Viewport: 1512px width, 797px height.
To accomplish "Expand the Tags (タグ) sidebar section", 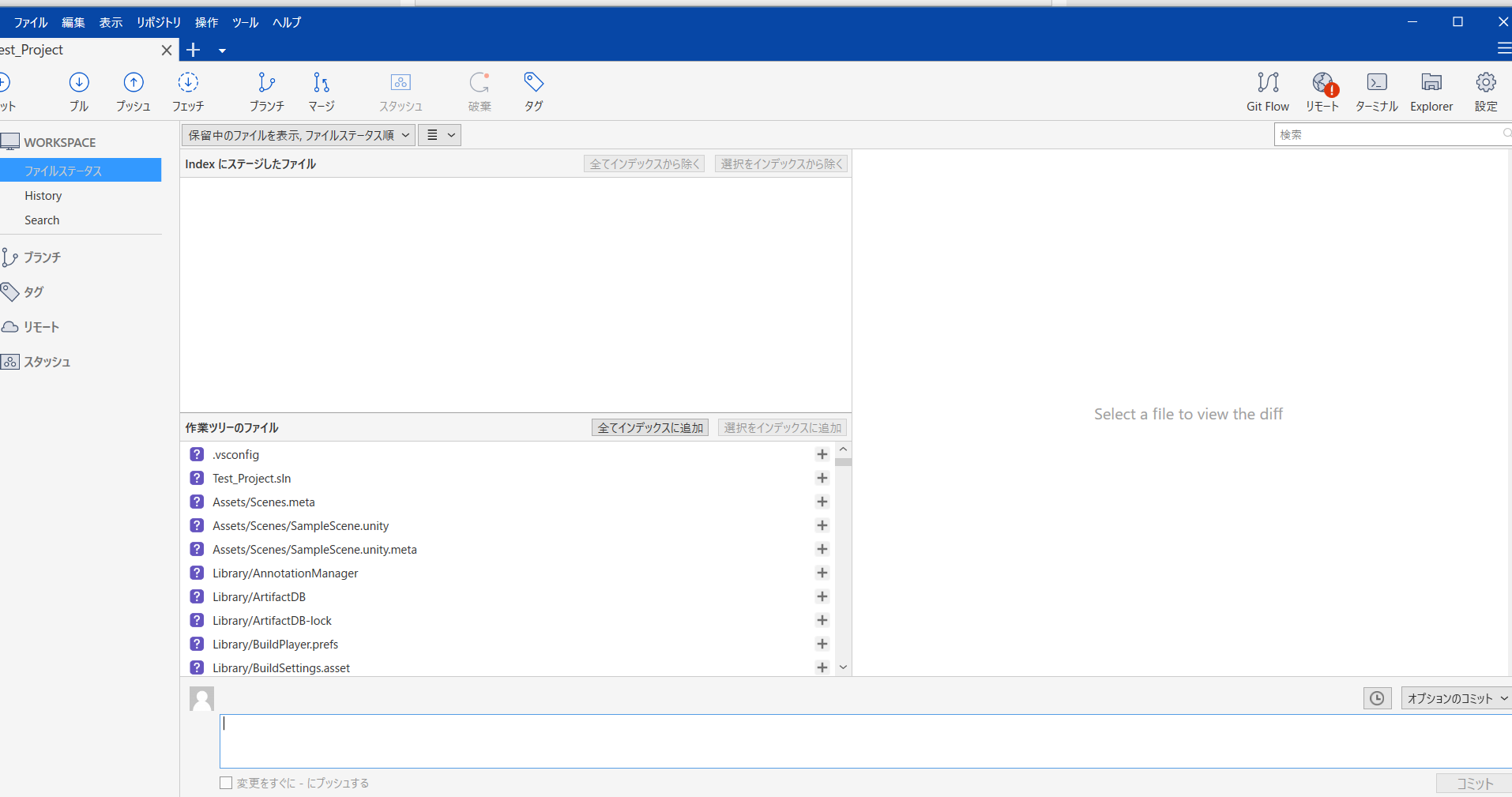I will [x=23, y=292].
